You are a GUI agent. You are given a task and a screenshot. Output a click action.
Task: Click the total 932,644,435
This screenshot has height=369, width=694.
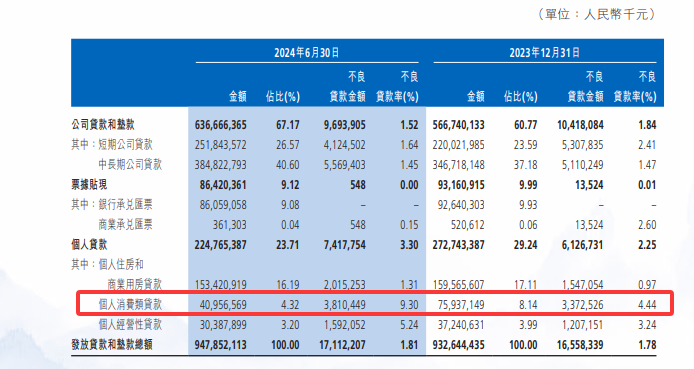459,345
